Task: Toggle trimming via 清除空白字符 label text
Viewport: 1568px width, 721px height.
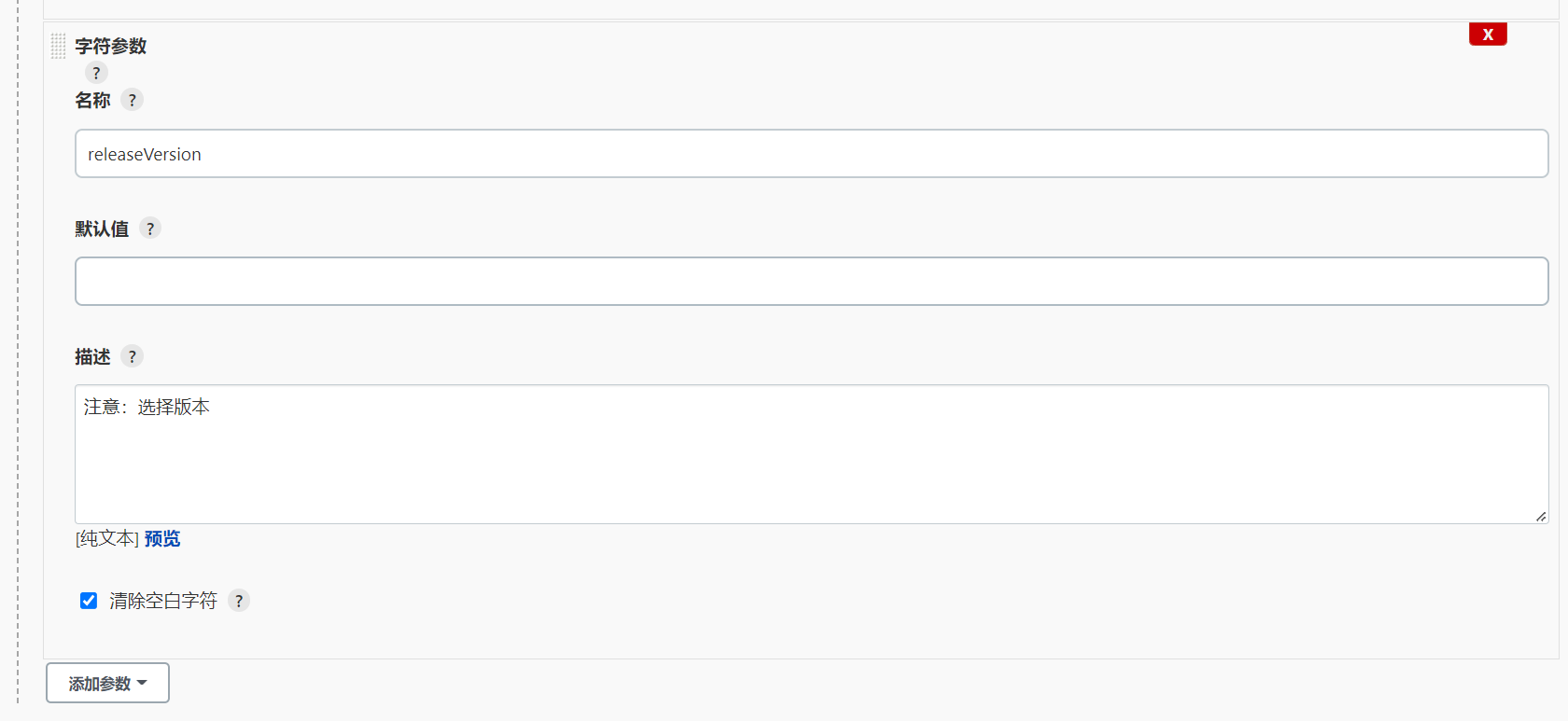Action: [x=163, y=601]
